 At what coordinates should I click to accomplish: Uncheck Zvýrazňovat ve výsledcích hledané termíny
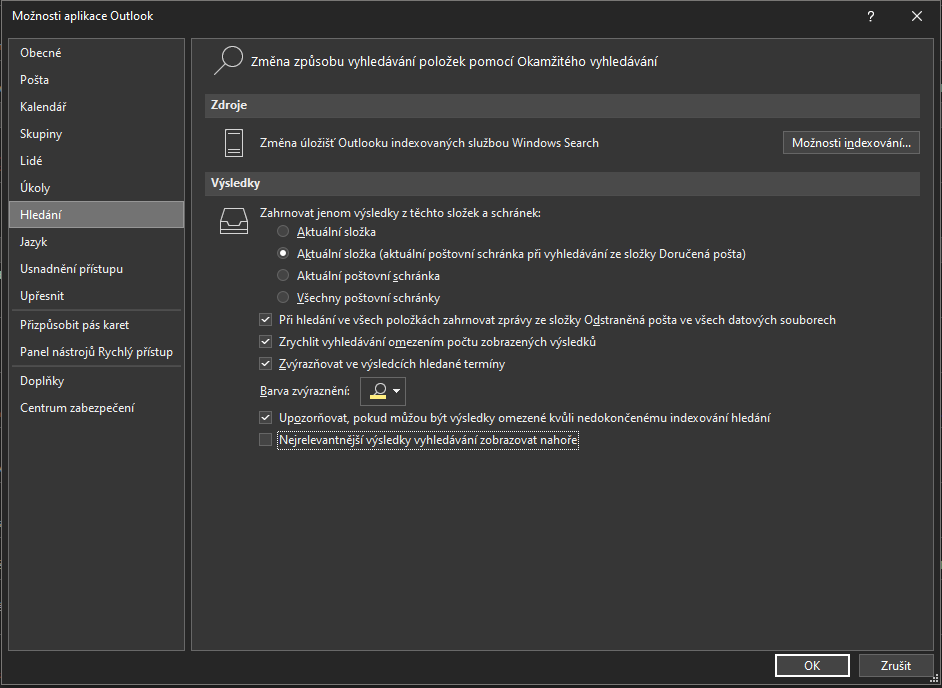point(266,364)
